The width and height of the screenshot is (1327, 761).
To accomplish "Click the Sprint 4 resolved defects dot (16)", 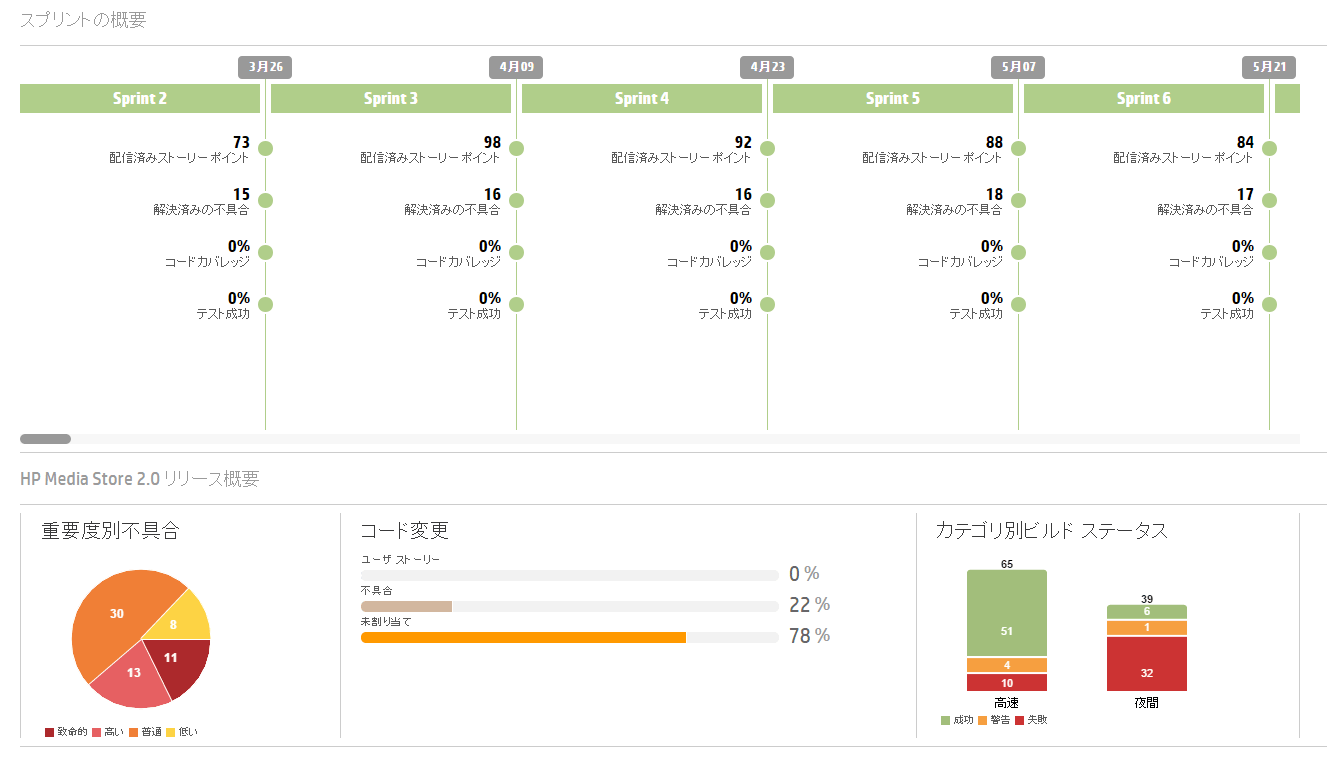I will (x=767, y=200).
